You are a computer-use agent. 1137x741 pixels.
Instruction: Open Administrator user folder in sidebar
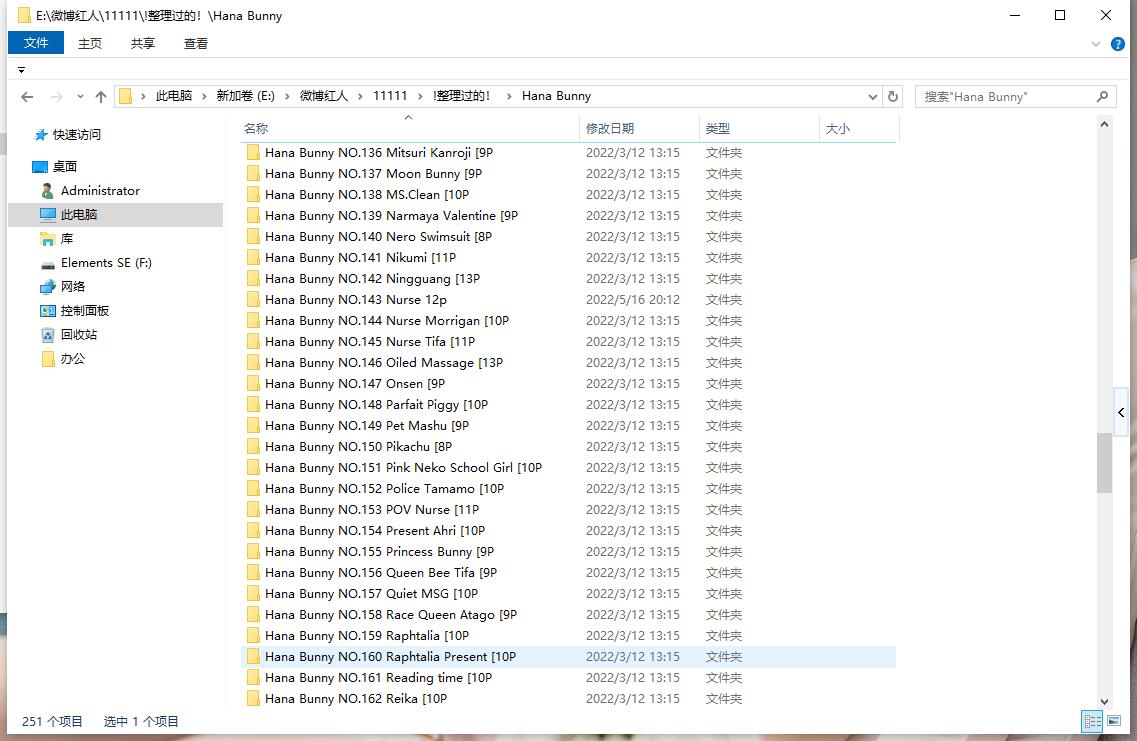91,191
